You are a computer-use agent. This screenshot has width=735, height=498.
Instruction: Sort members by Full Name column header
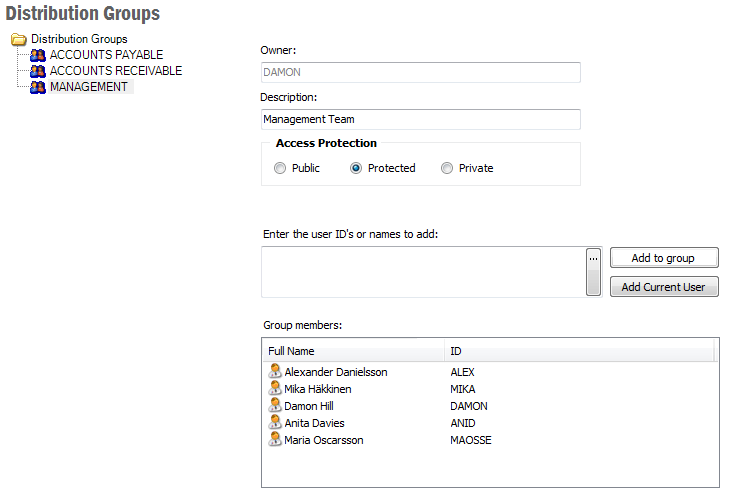coord(354,351)
